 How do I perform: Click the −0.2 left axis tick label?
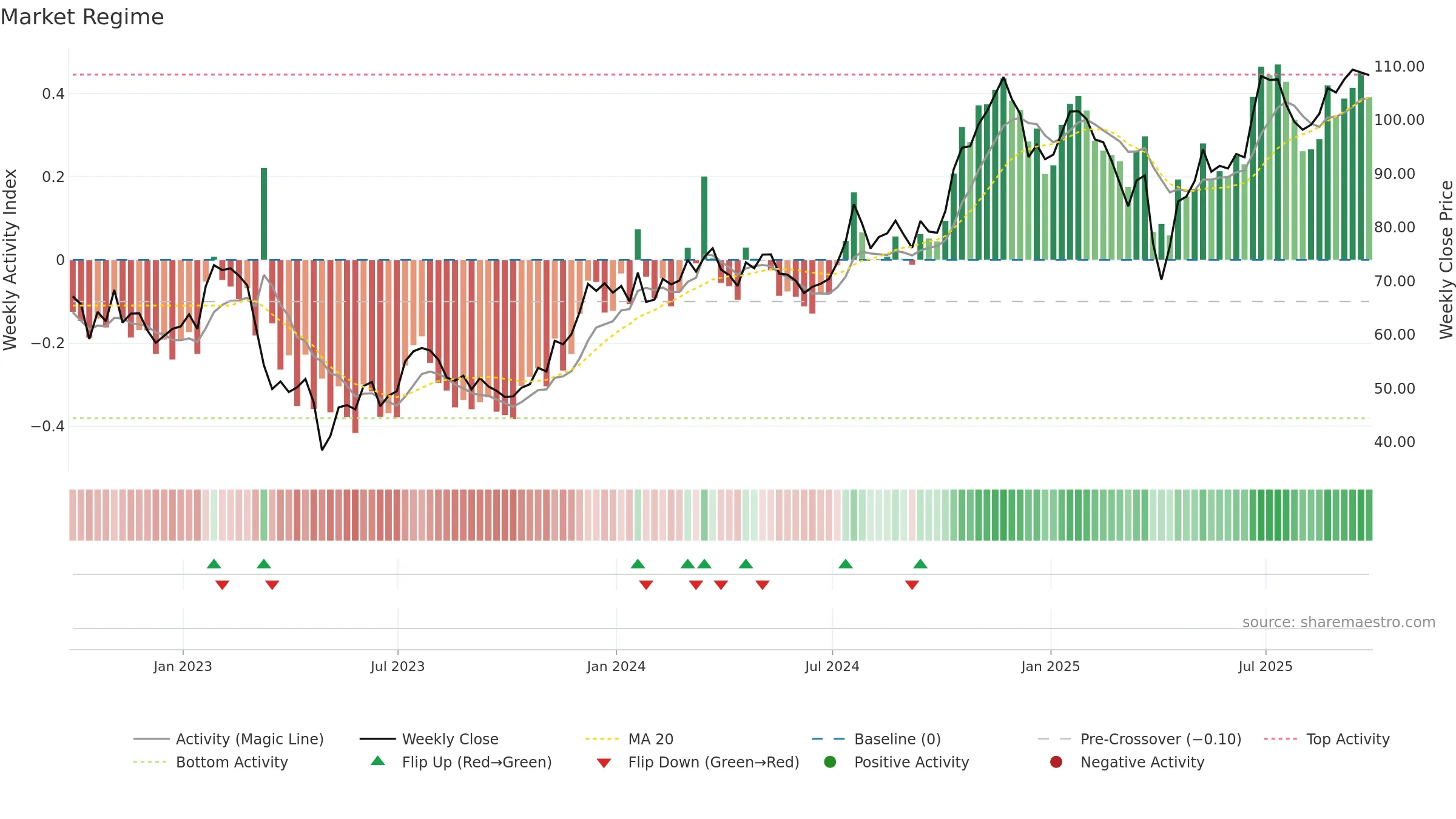pos(48,343)
